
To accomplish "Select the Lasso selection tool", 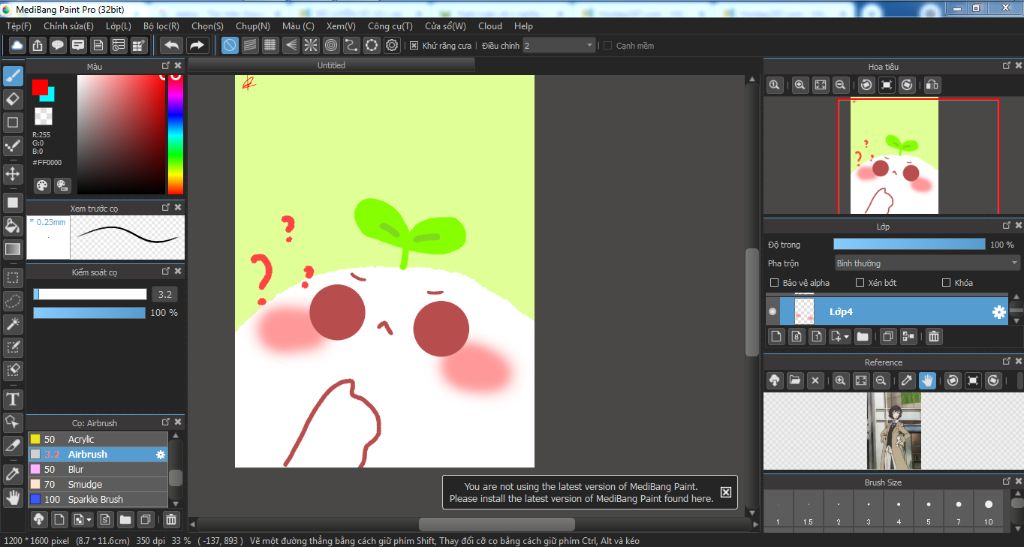I will pos(13,301).
